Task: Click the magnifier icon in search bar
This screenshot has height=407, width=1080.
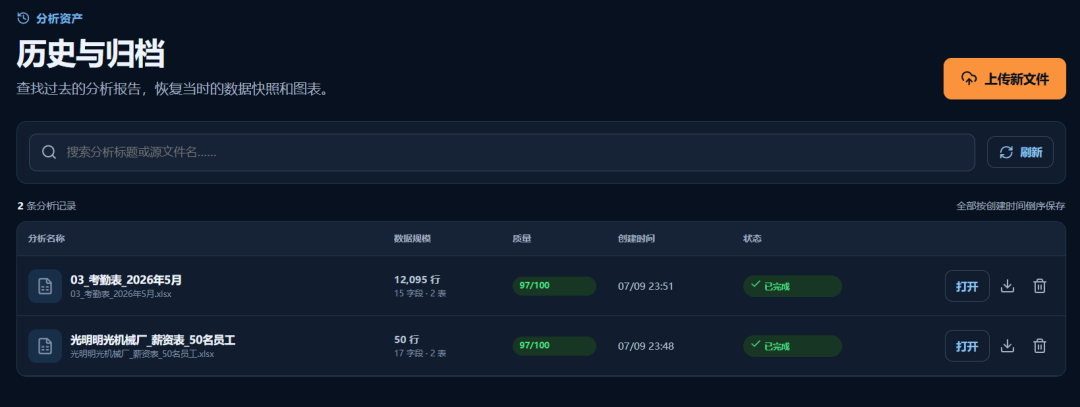Action: coord(49,152)
